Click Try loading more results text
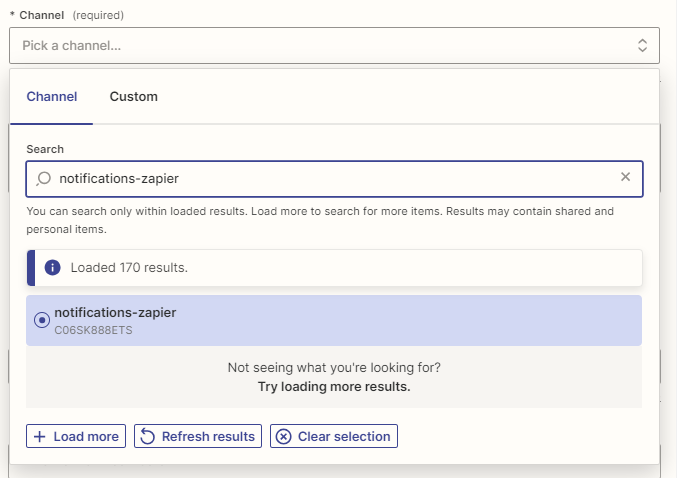The height and width of the screenshot is (478, 677). tap(333, 386)
